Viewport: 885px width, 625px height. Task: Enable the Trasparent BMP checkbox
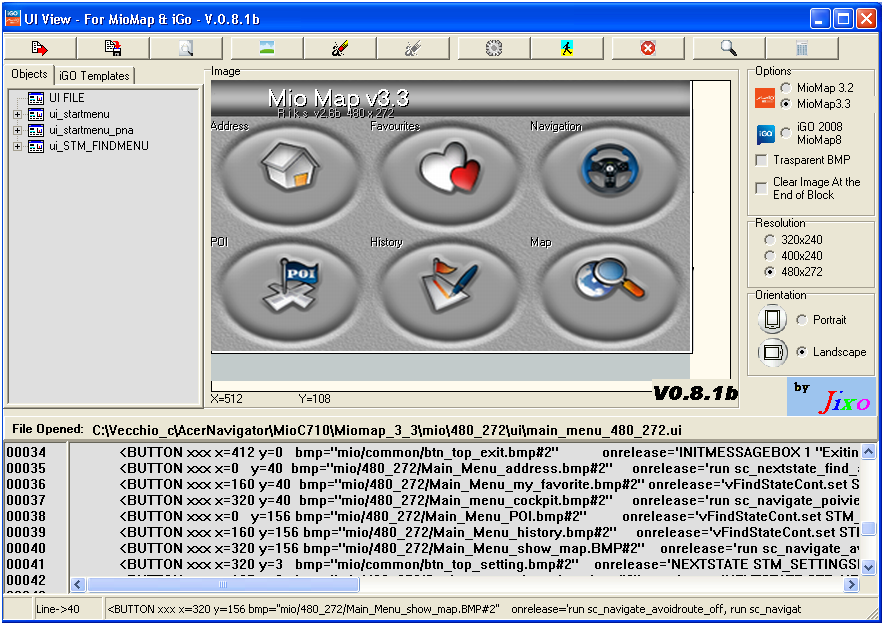click(761, 160)
